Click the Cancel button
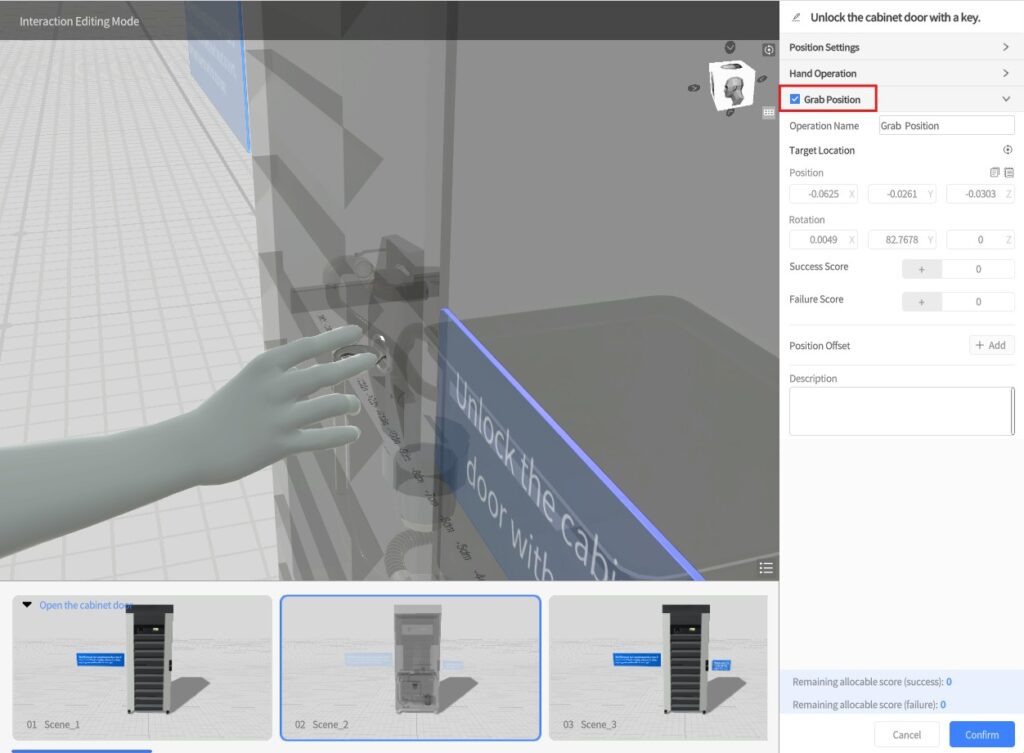The width and height of the screenshot is (1024, 753). (906, 735)
